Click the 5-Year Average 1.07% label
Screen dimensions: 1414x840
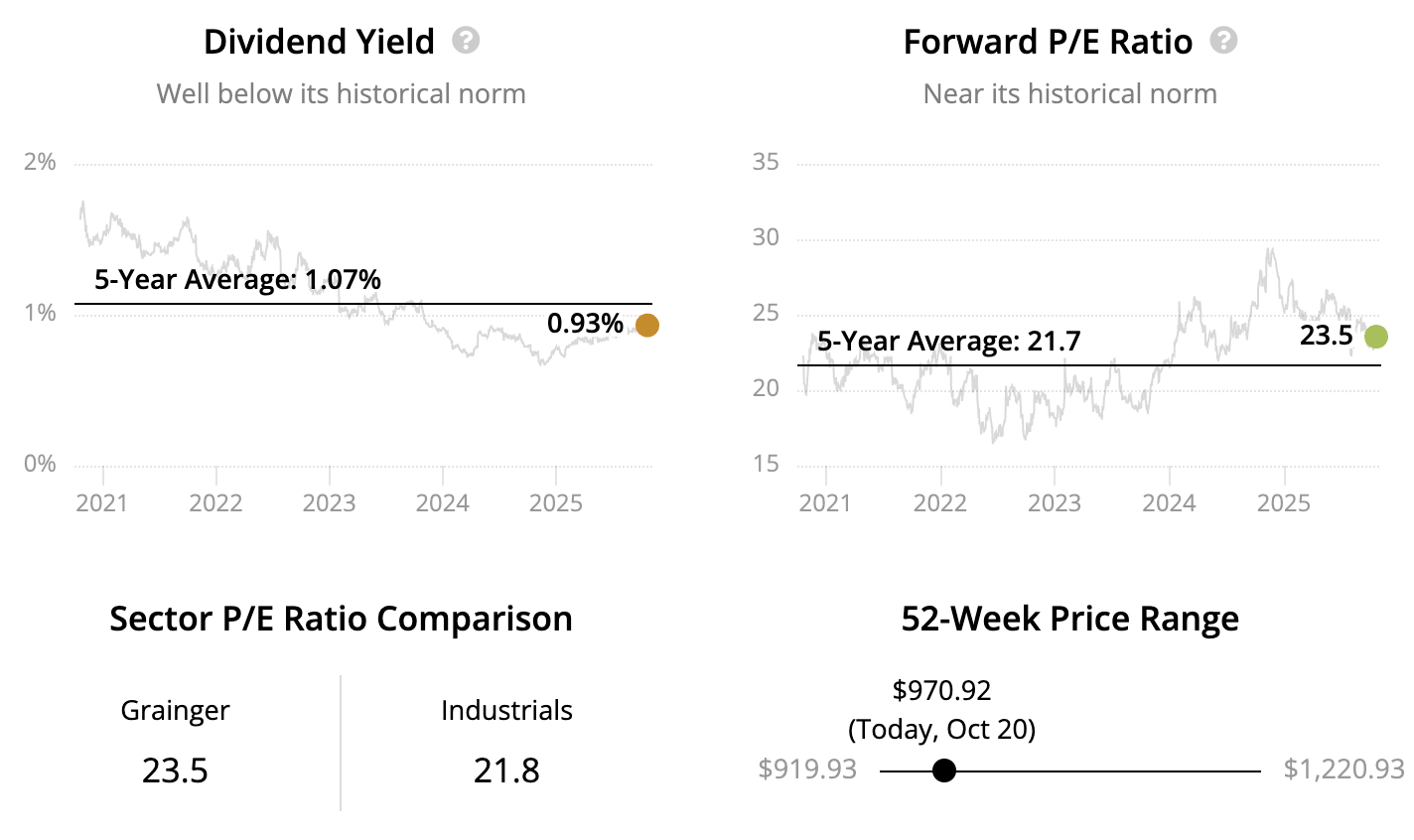point(237,280)
